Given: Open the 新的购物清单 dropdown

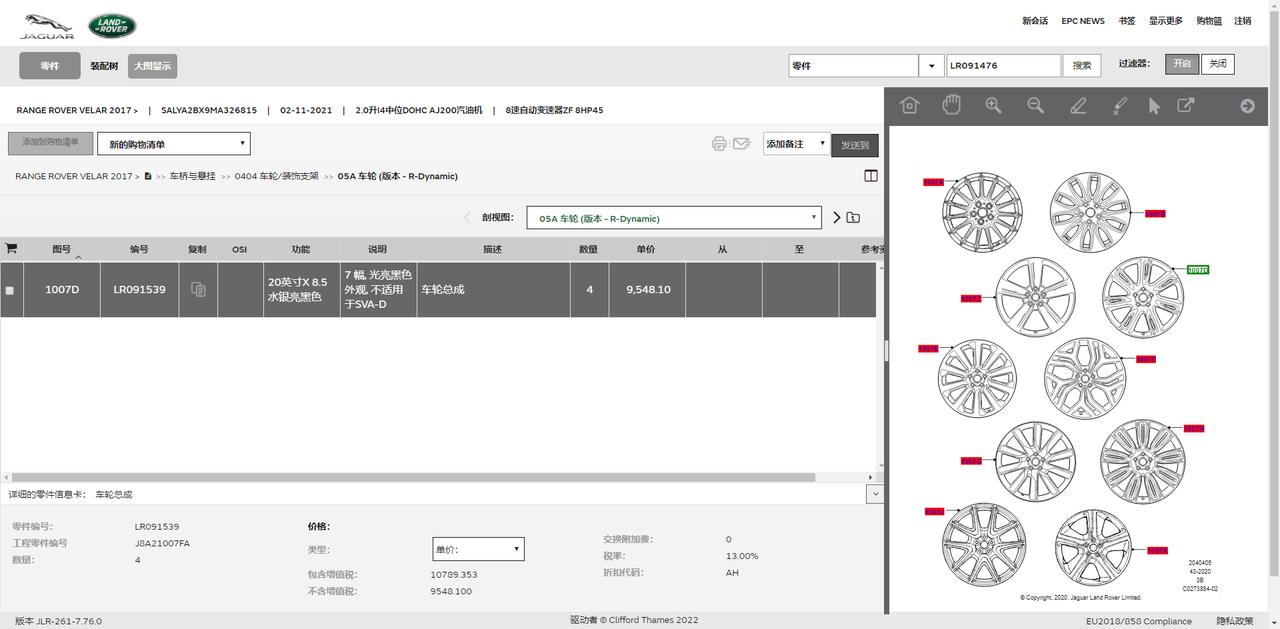Looking at the screenshot, I should (174, 144).
